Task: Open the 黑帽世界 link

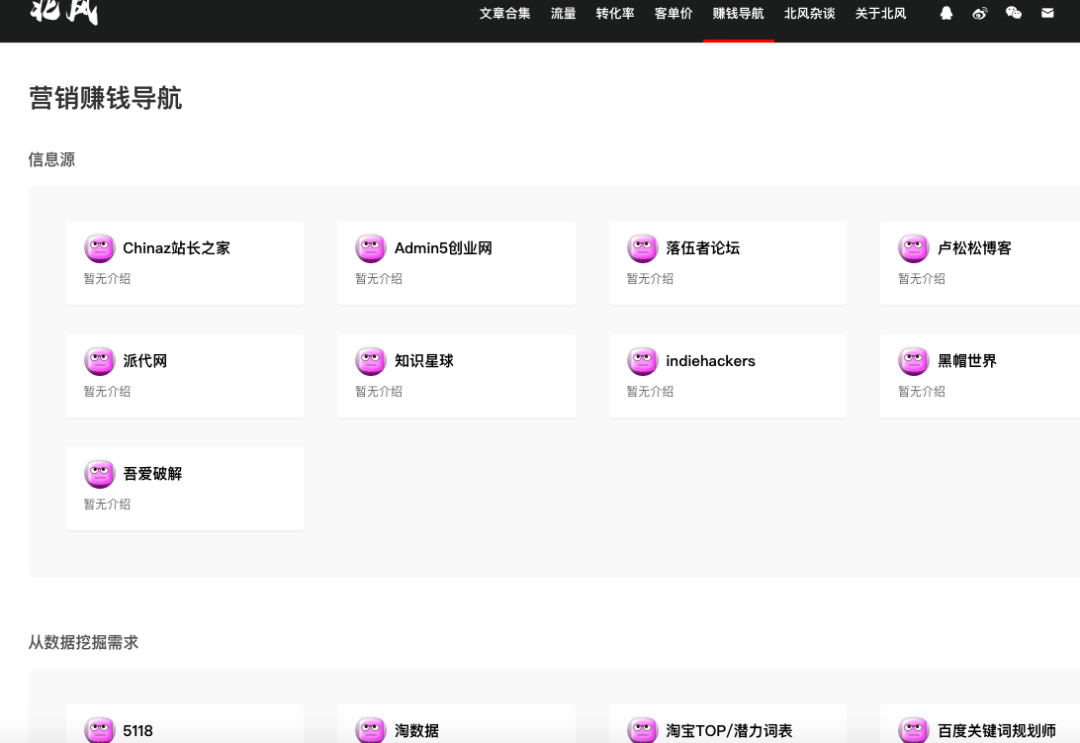Action: (x=966, y=361)
